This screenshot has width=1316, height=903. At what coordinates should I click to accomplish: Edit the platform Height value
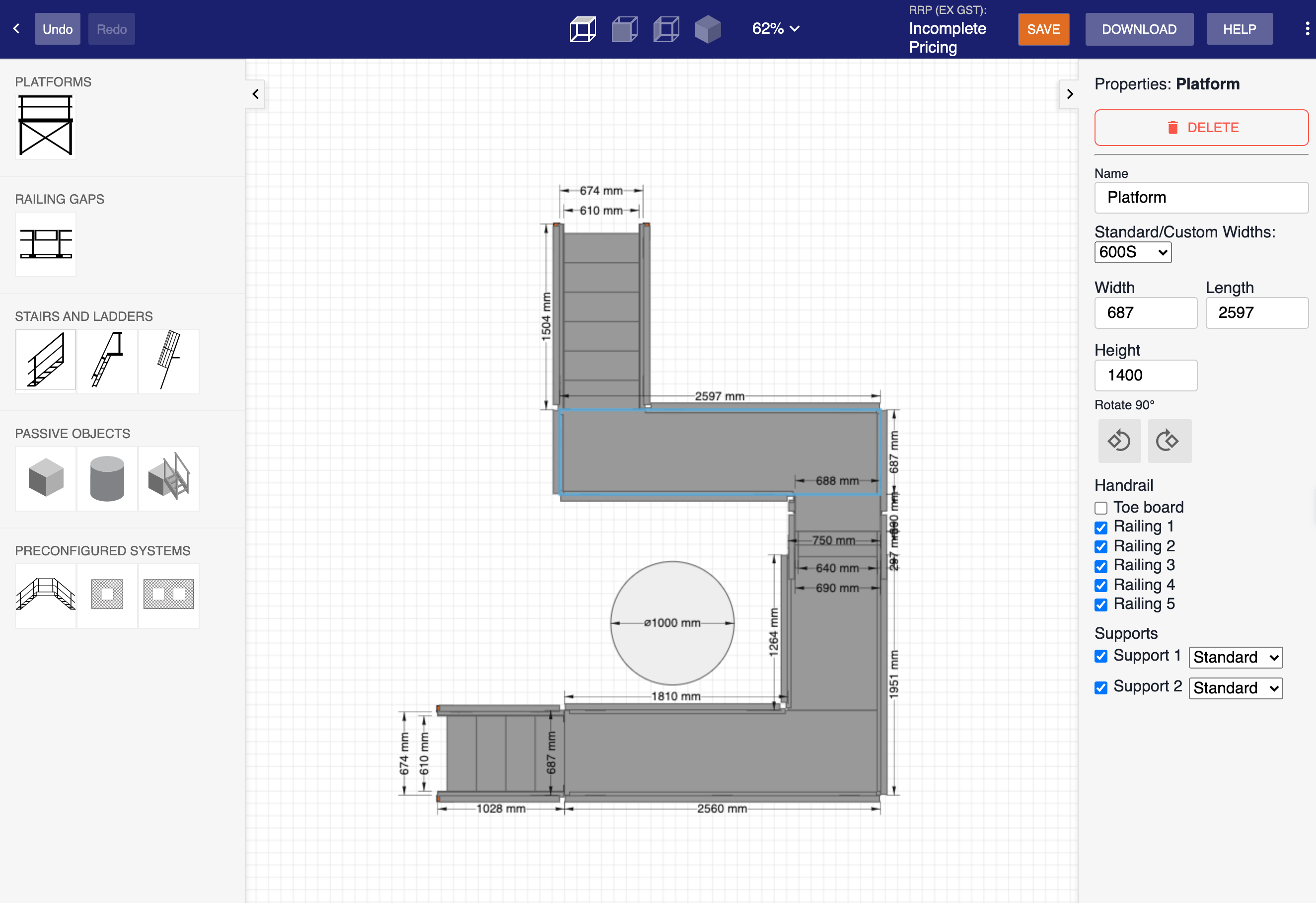pos(1146,375)
